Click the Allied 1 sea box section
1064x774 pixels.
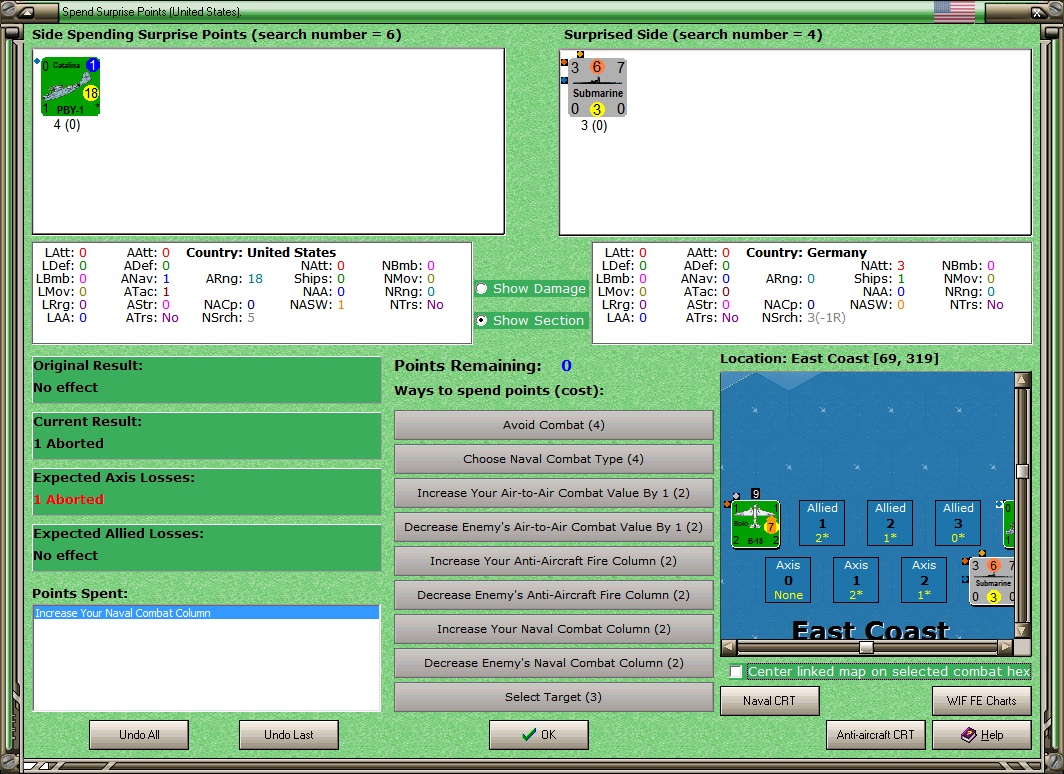(822, 522)
